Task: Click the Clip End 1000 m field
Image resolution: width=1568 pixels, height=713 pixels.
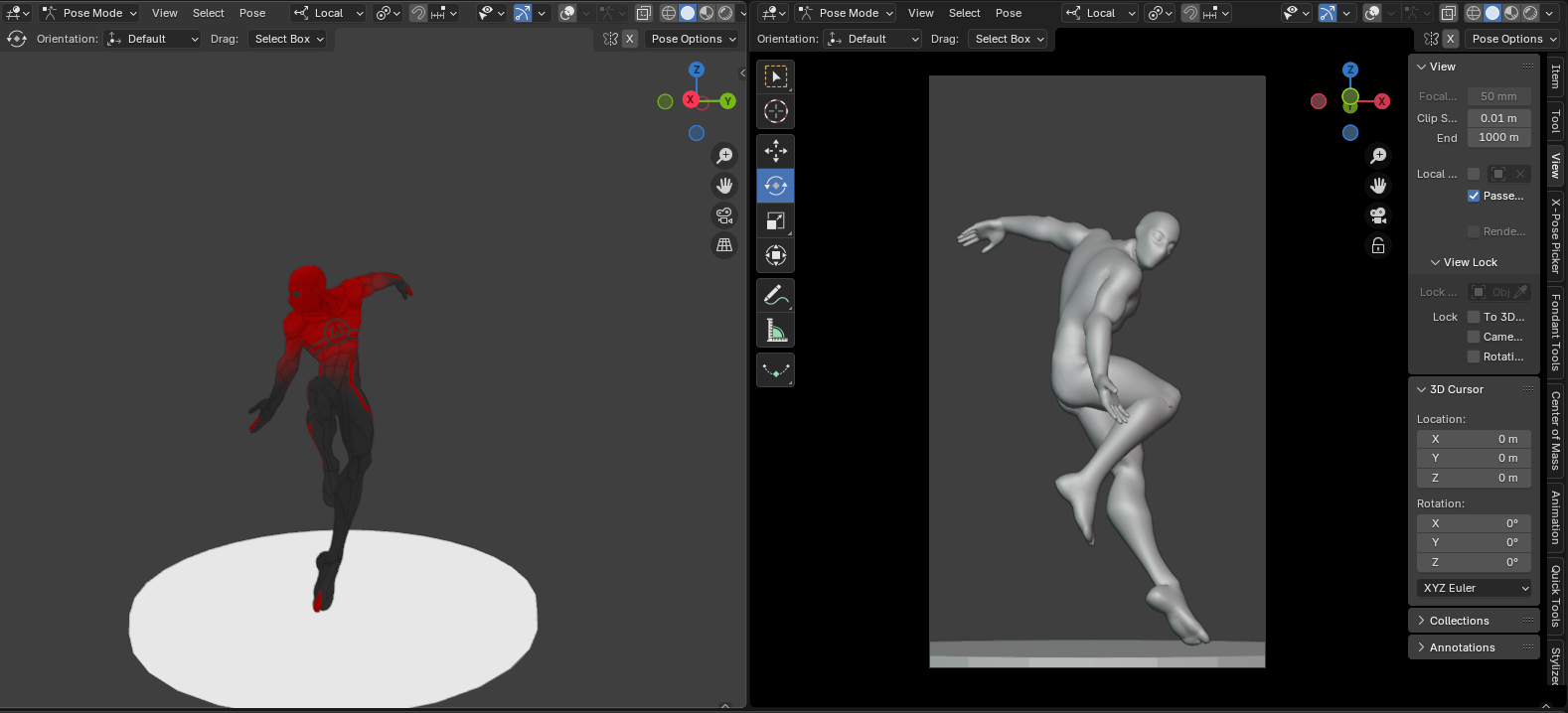Action: (1498, 137)
